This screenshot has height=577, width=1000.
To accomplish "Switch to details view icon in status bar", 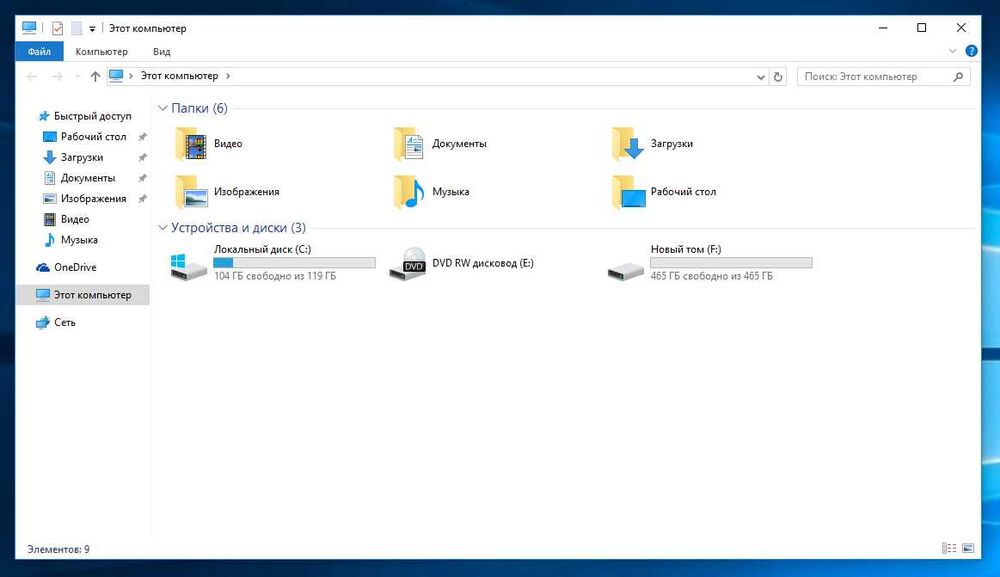I will [949, 548].
